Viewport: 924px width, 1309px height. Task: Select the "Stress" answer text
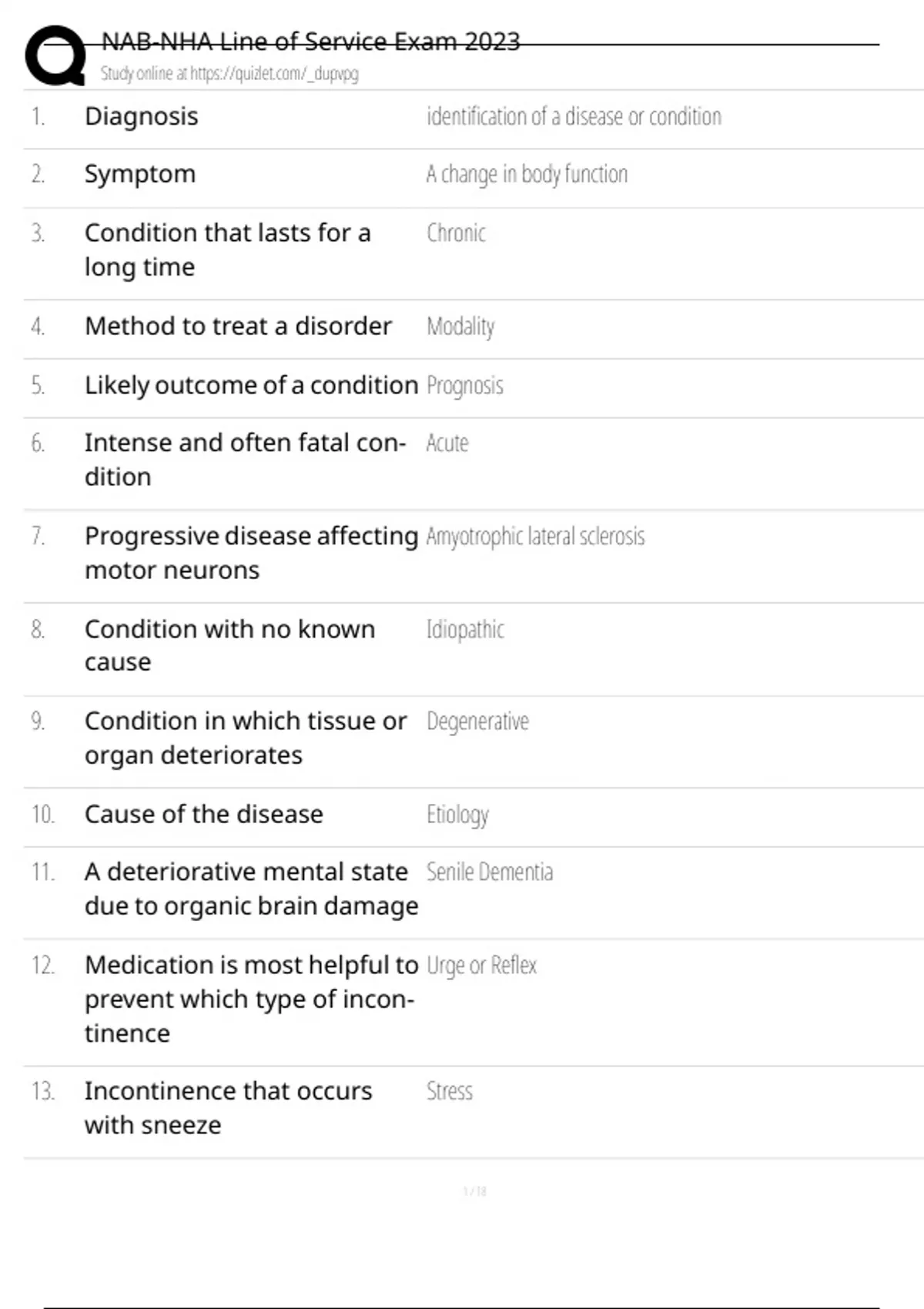(450, 1091)
